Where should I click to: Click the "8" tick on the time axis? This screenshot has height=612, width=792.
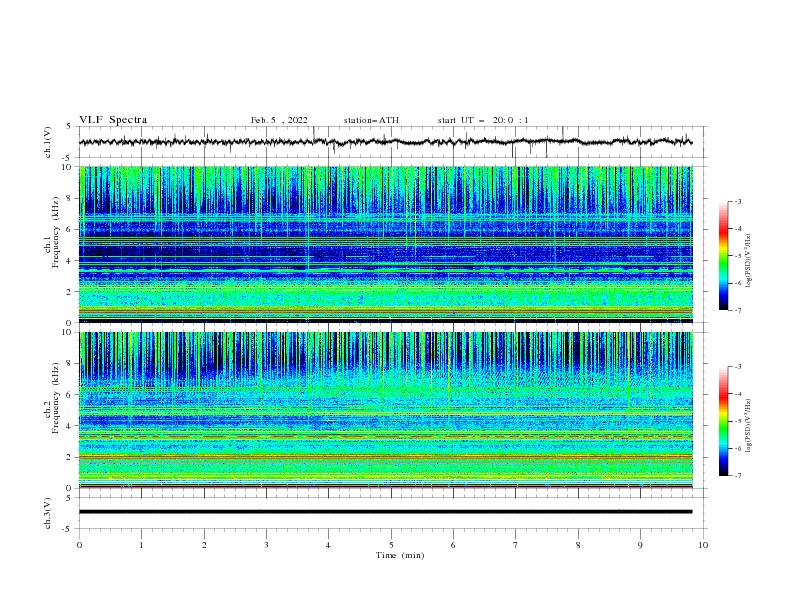pos(578,545)
